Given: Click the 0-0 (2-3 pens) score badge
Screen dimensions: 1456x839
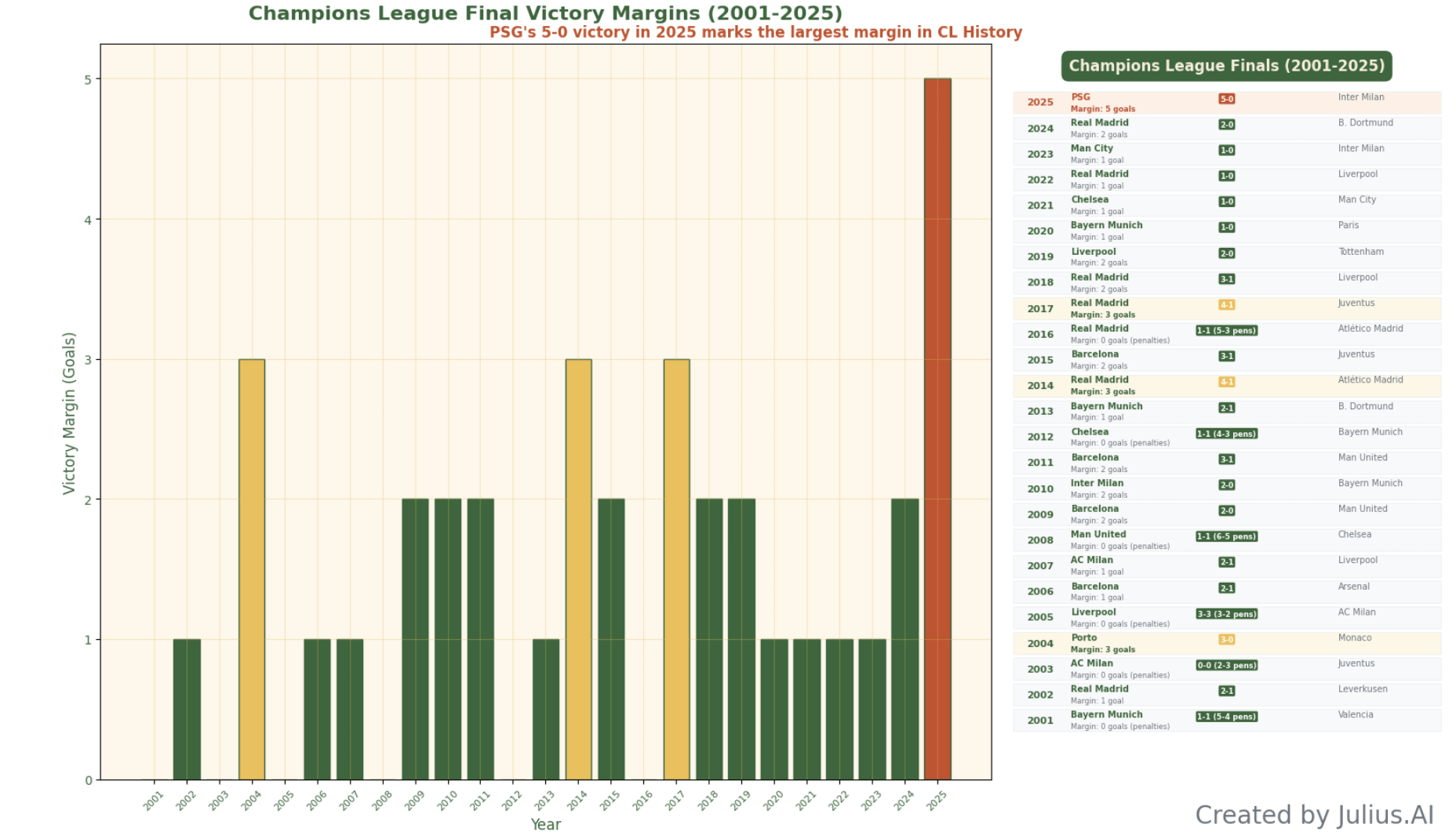Looking at the screenshot, I should [1226, 665].
